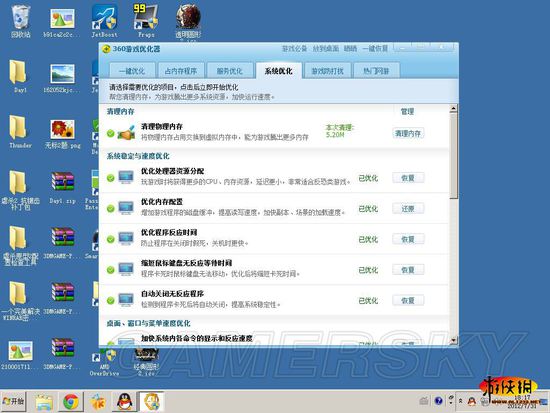This screenshot has height=413, width=550.
Task: Open the 无标题 png image on desktop
Action: click(62, 133)
